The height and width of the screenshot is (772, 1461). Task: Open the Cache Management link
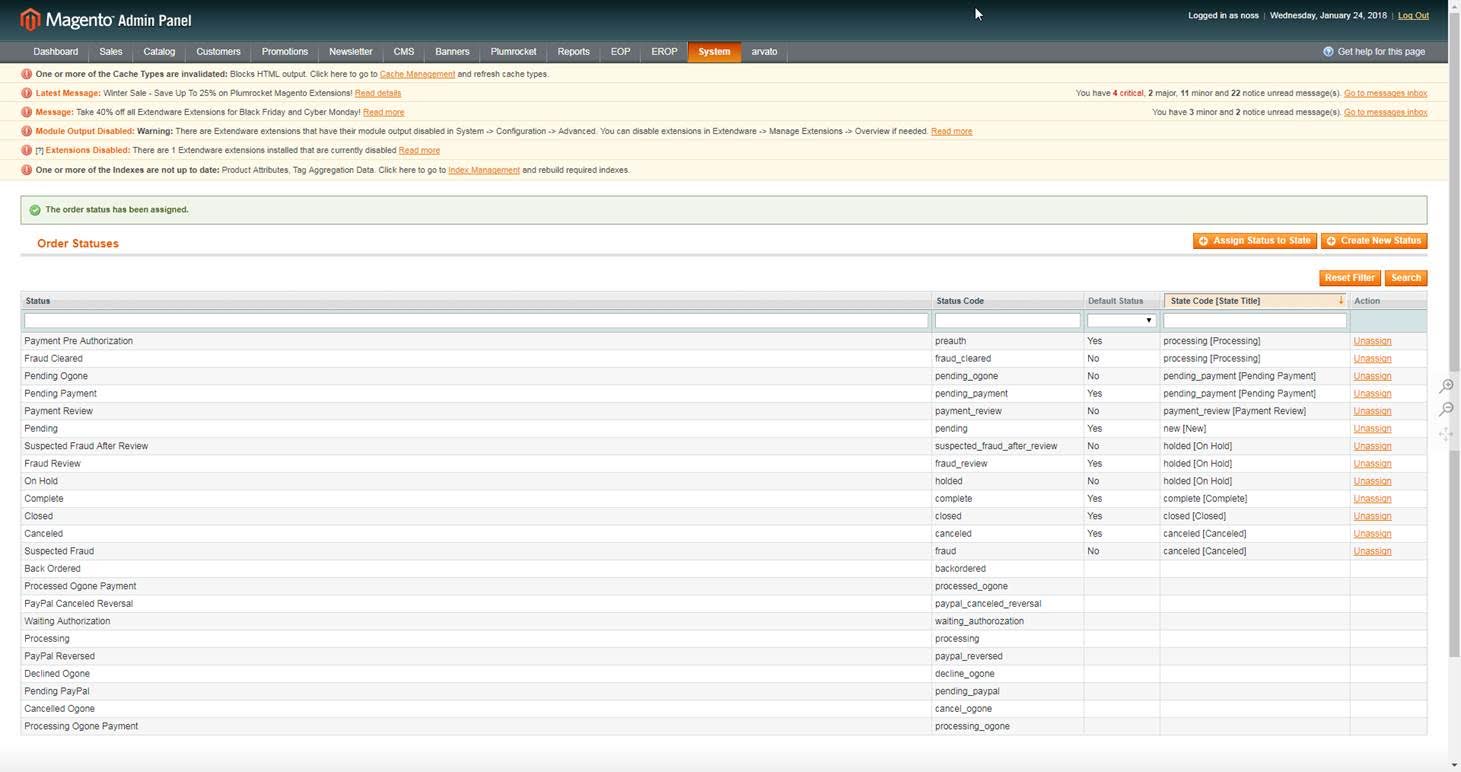[x=417, y=74]
